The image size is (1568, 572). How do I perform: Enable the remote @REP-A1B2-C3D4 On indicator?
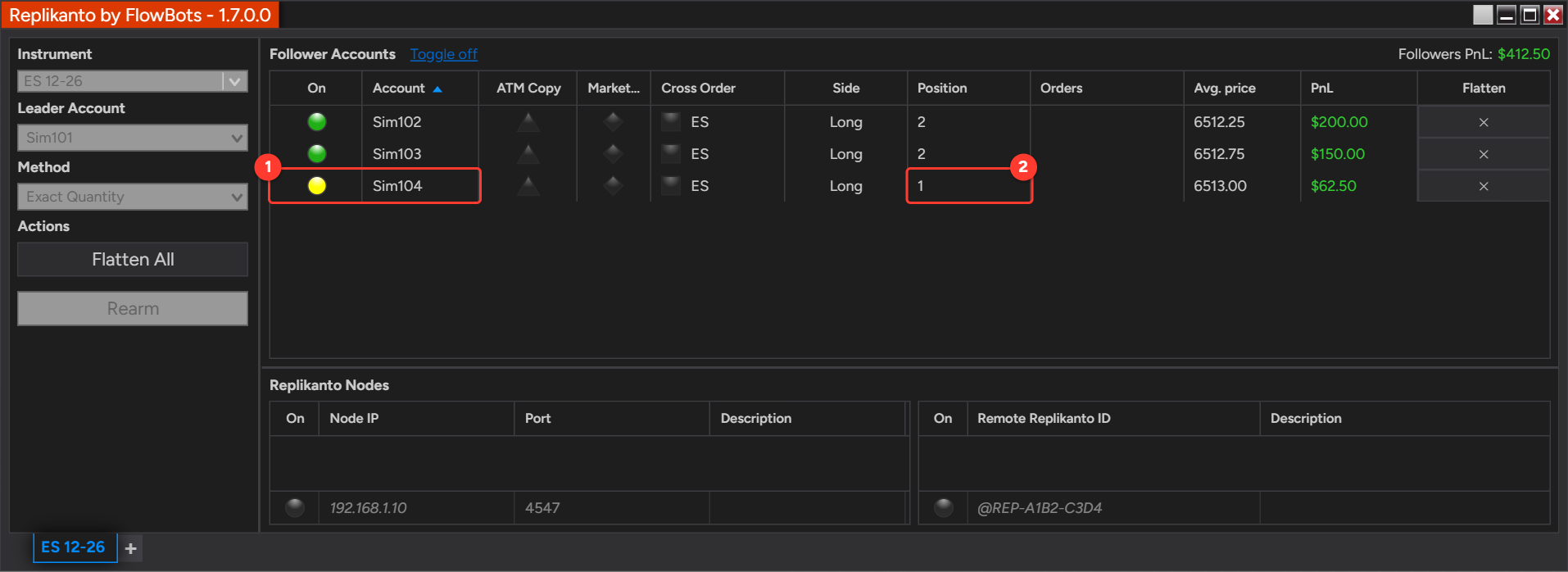click(944, 508)
